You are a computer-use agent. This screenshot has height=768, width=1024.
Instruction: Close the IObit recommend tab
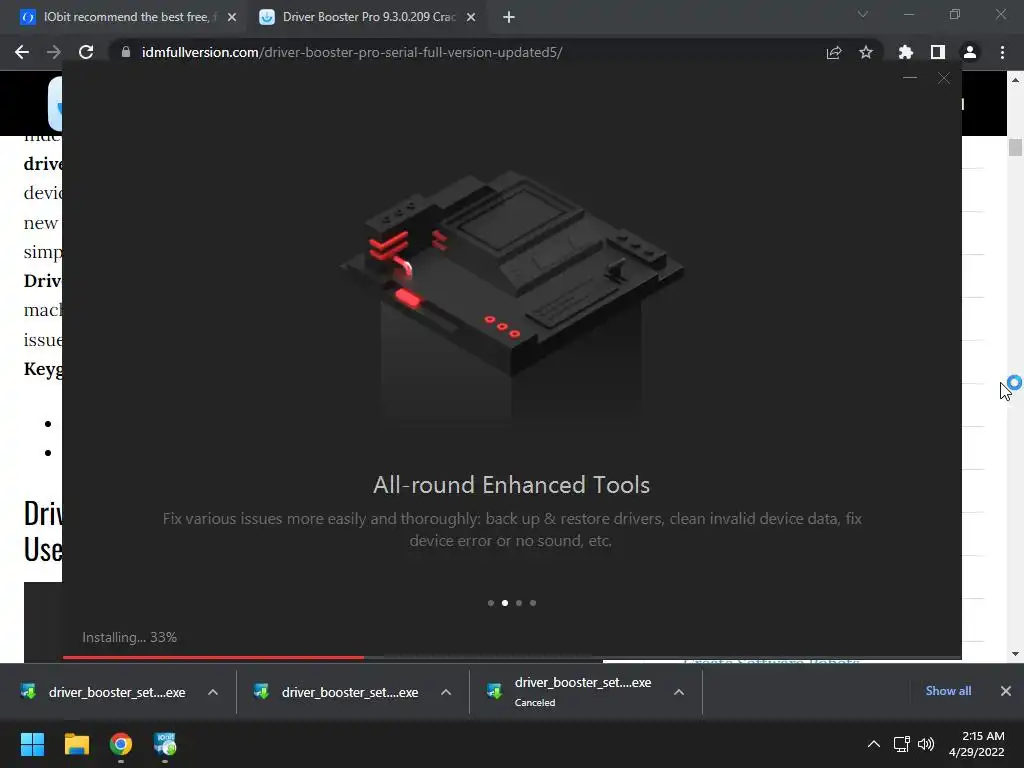point(232,17)
